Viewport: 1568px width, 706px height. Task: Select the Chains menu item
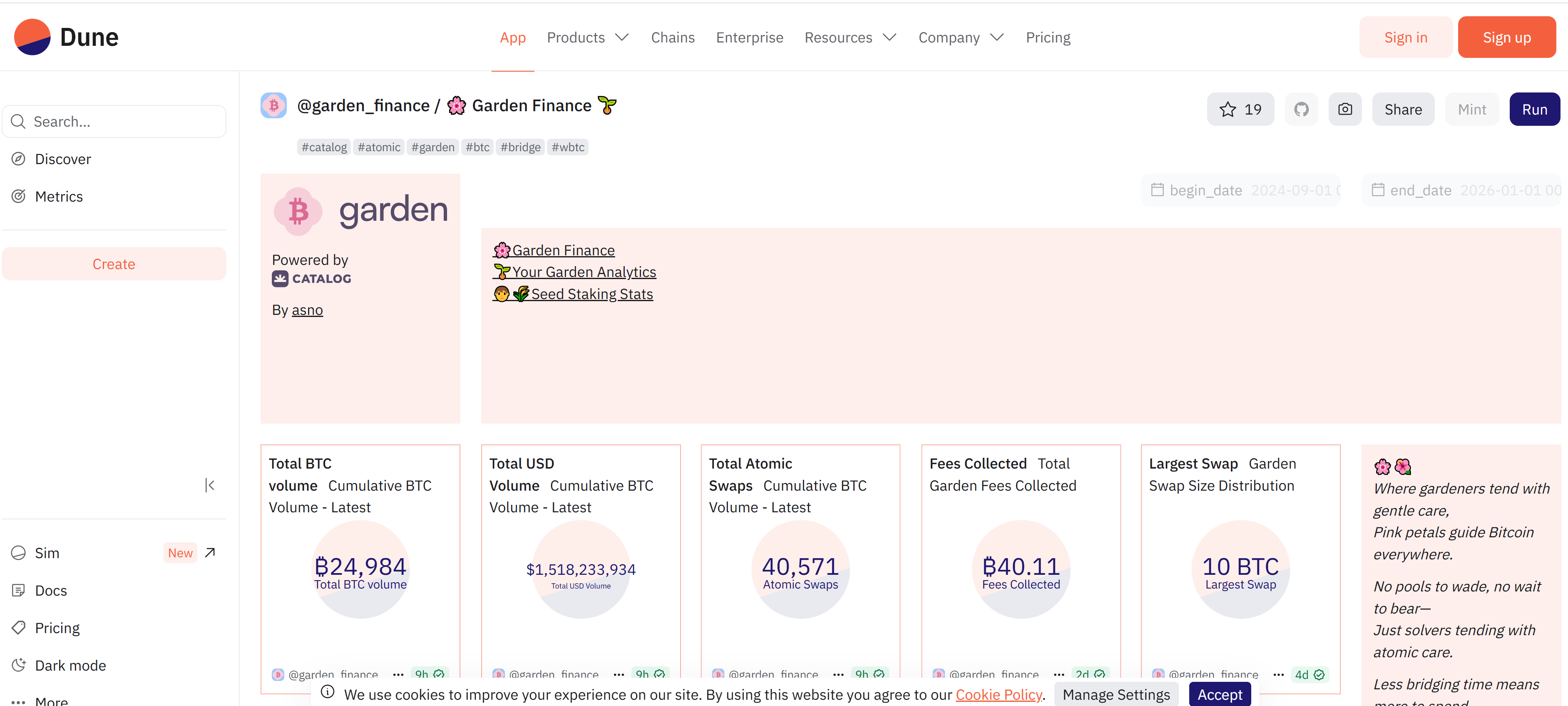pyautogui.click(x=673, y=38)
